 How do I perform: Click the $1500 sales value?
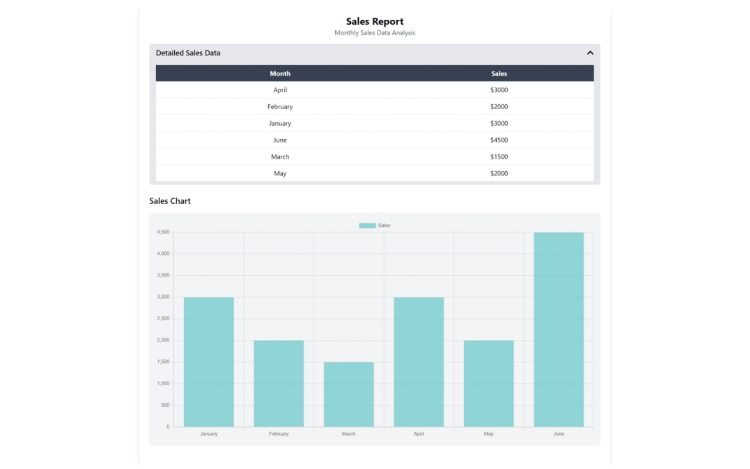[x=499, y=157]
